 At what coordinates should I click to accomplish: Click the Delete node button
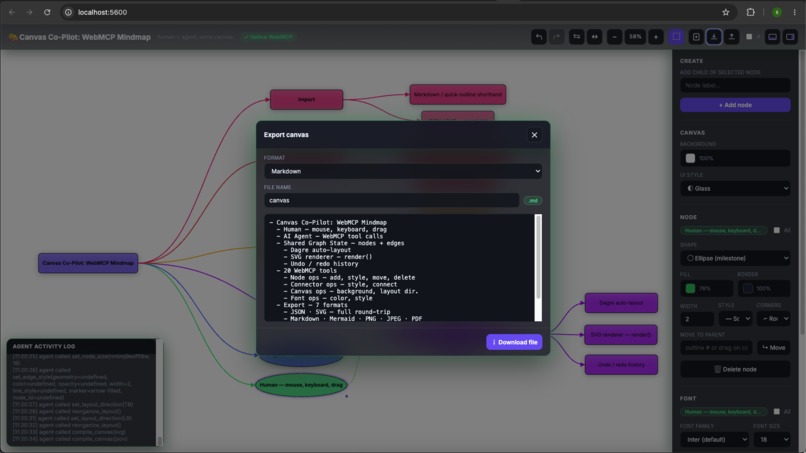[x=735, y=369]
